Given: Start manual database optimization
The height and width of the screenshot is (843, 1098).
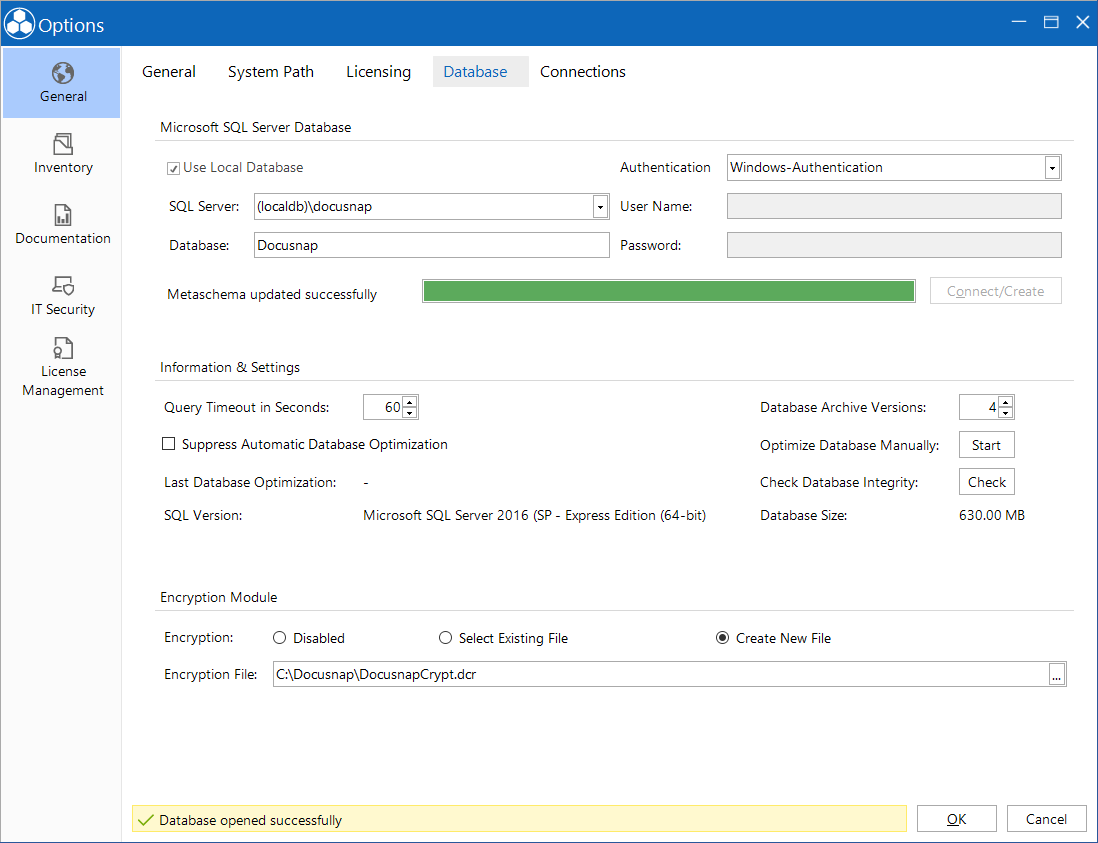Looking at the screenshot, I should click(x=986, y=445).
